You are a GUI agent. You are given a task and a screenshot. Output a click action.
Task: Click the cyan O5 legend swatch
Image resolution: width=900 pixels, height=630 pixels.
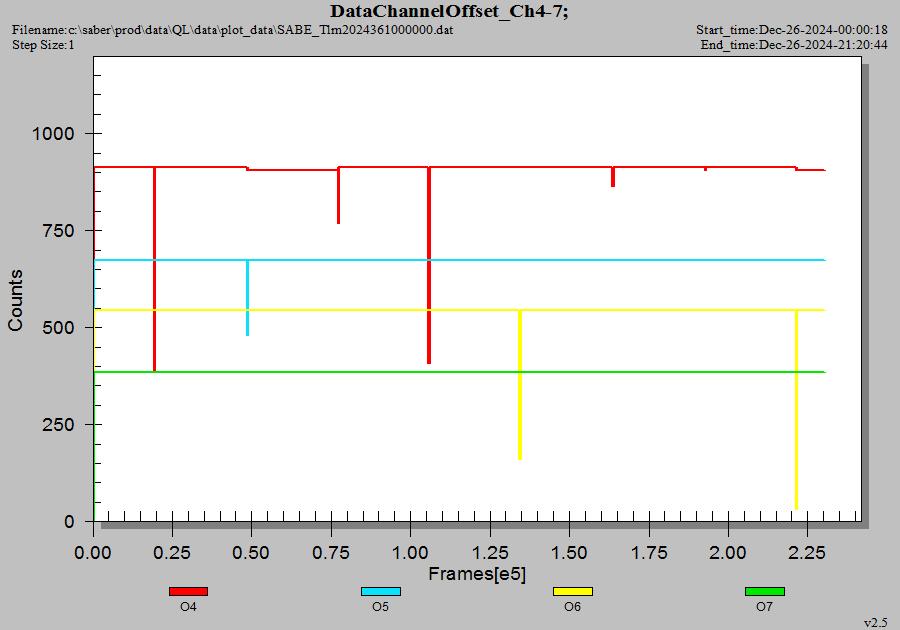pyautogui.click(x=381, y=592)
